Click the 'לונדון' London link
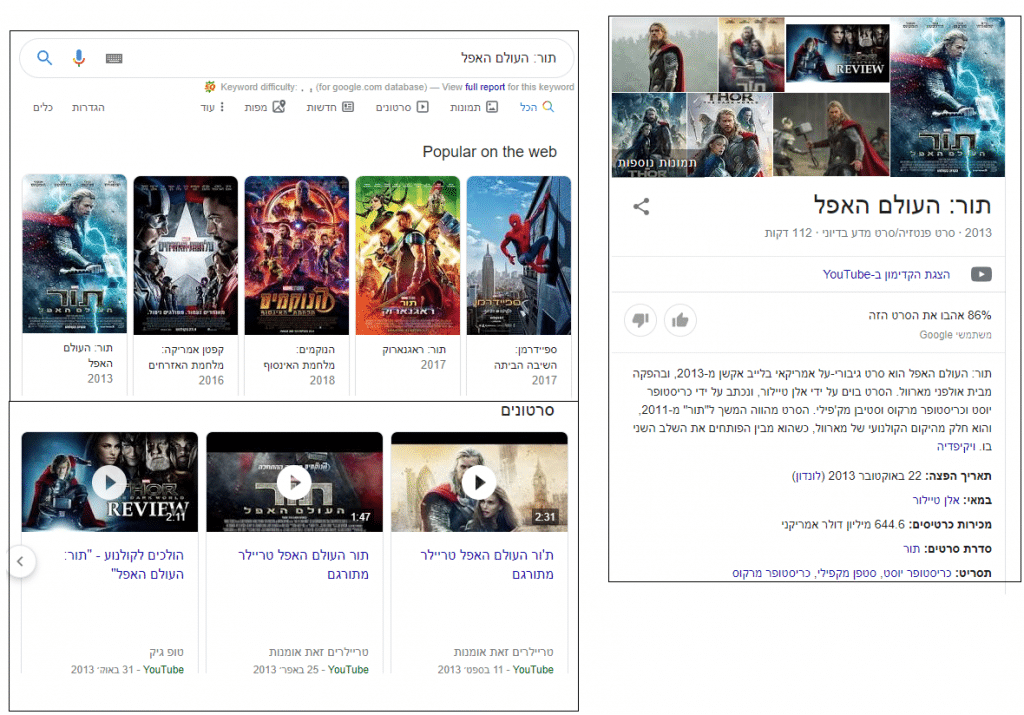 tap(808, 476)
